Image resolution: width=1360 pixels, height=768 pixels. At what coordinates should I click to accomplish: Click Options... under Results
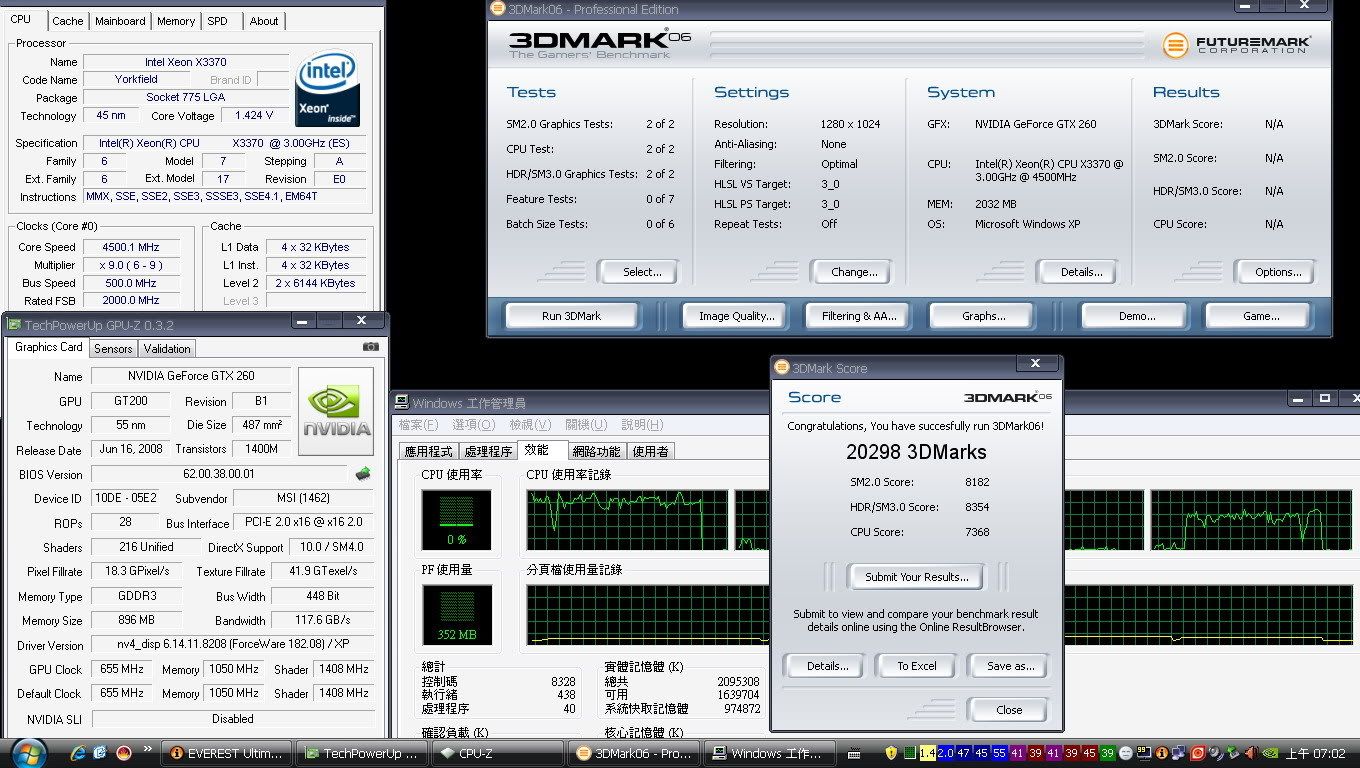coord(1274,272)
